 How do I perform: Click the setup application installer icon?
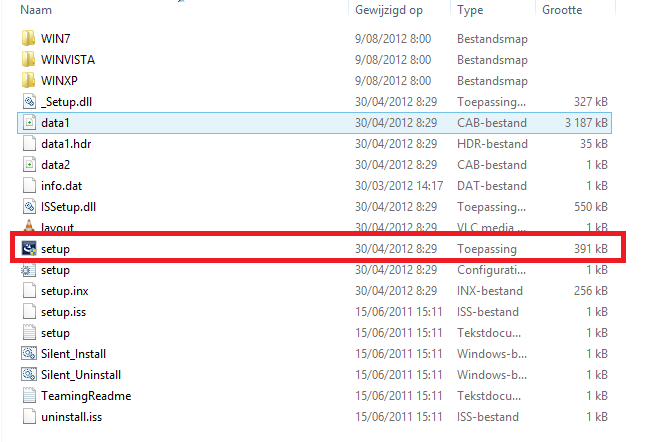[29, 249]
